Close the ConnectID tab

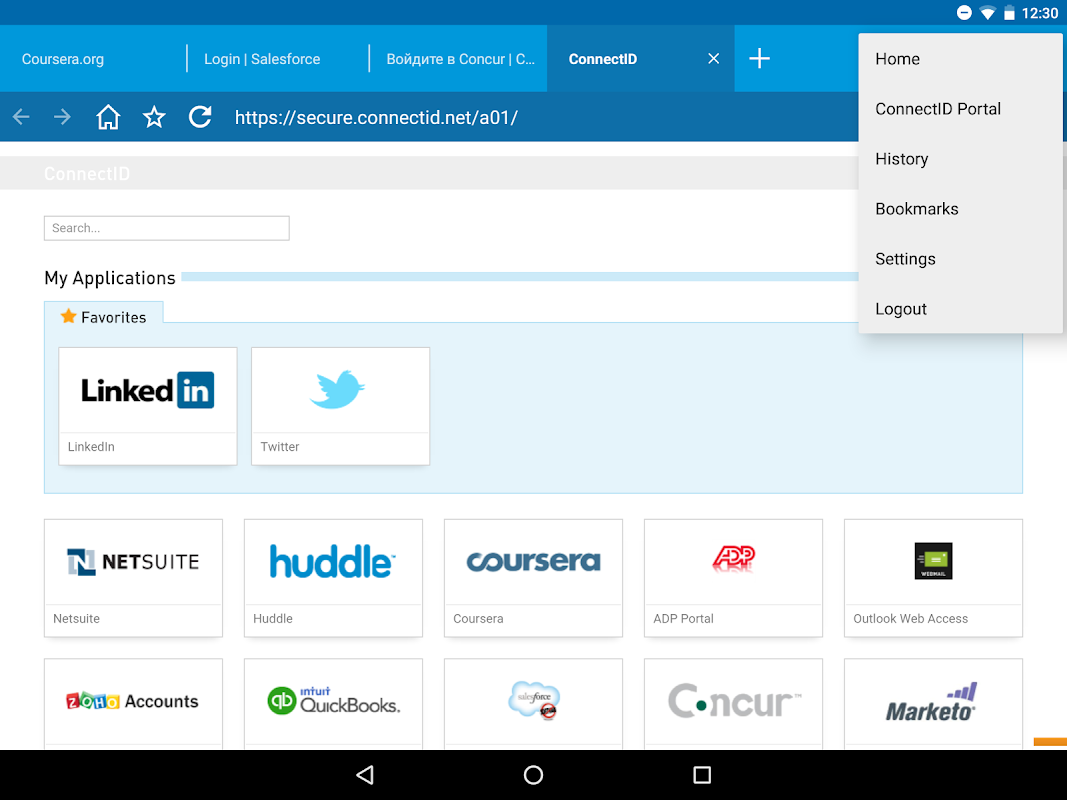point(713,59)
